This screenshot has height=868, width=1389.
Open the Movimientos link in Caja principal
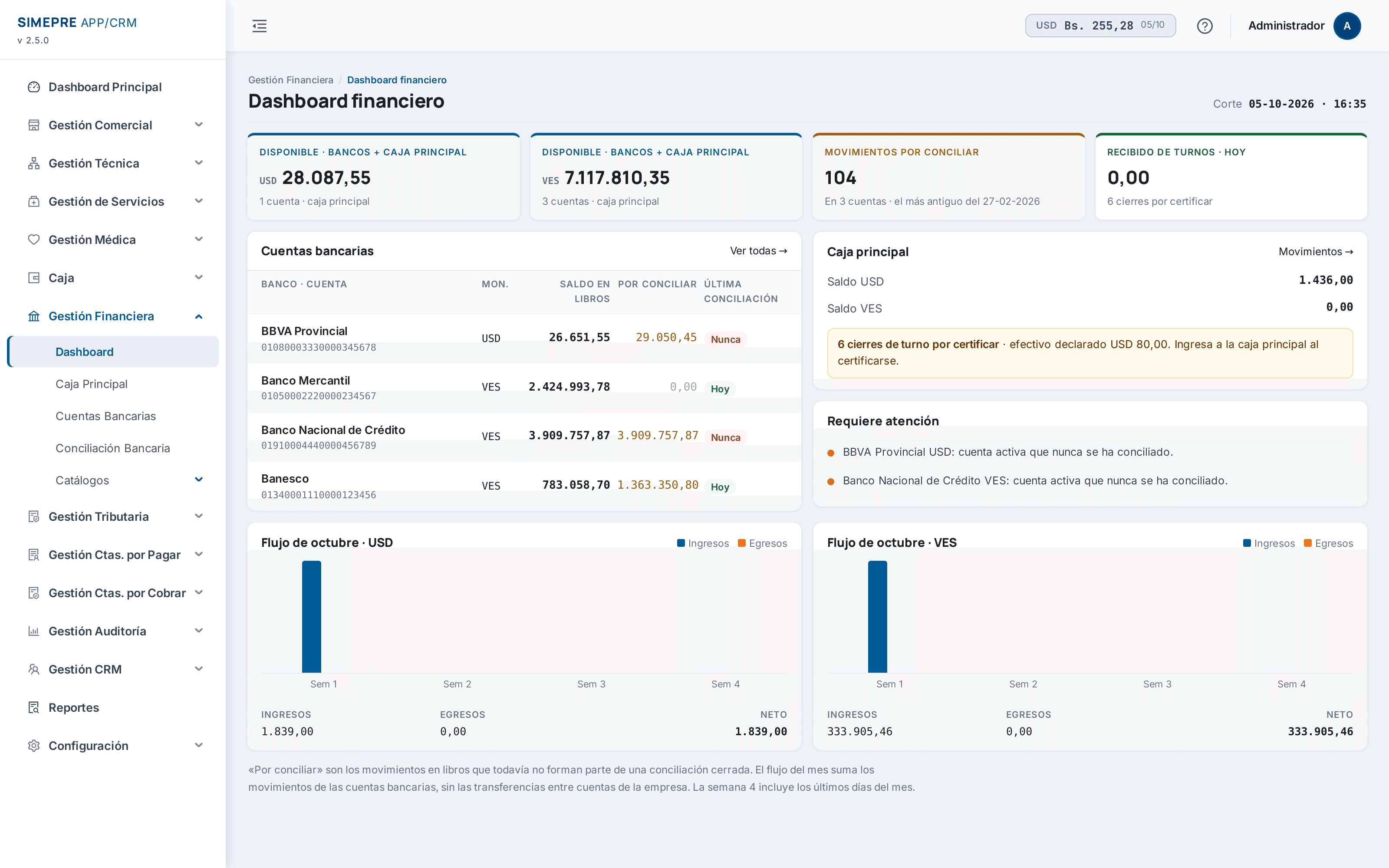click(x=1316, y=251)
